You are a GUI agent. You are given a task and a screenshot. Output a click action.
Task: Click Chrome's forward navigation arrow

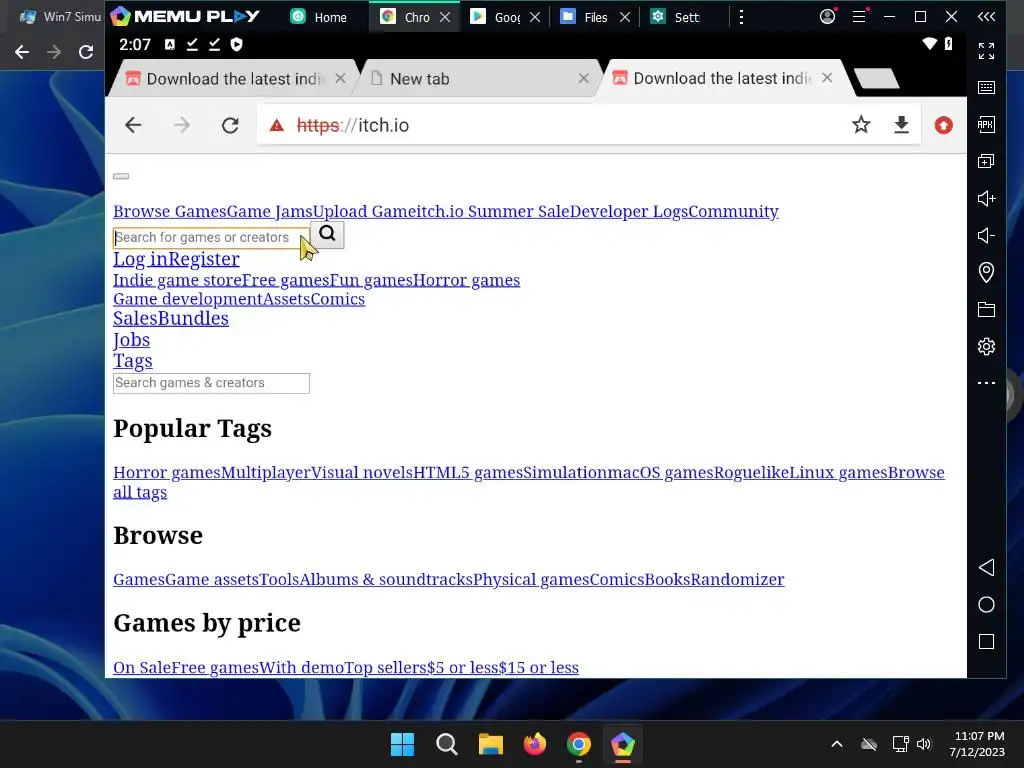(x=182, y=125)
